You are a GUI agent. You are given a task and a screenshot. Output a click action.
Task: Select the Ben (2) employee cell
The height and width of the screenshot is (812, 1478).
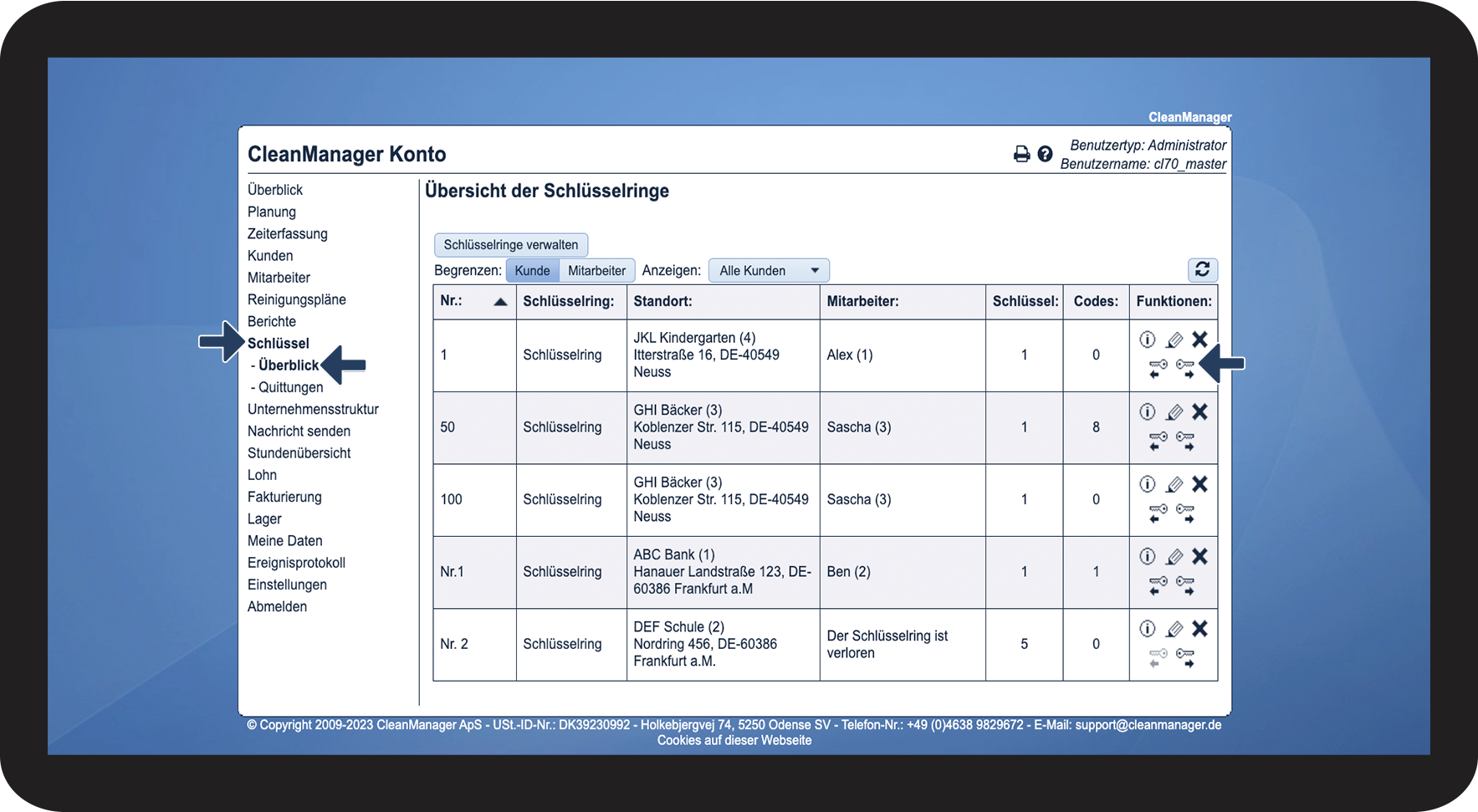pyautogui.click(x=903, y=572)
